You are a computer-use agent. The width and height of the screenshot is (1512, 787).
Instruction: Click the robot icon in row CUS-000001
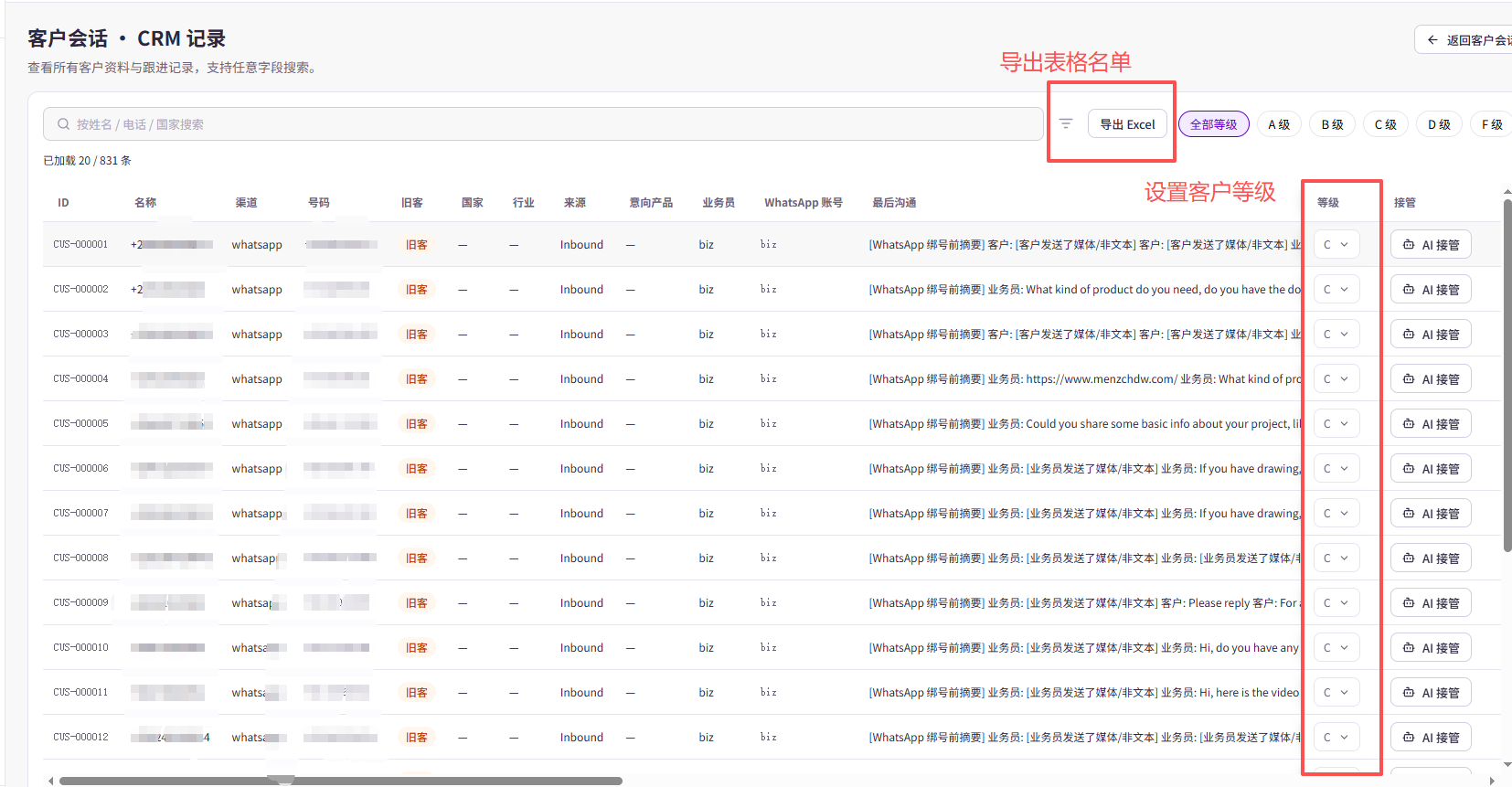click(x=1409, y=245)
